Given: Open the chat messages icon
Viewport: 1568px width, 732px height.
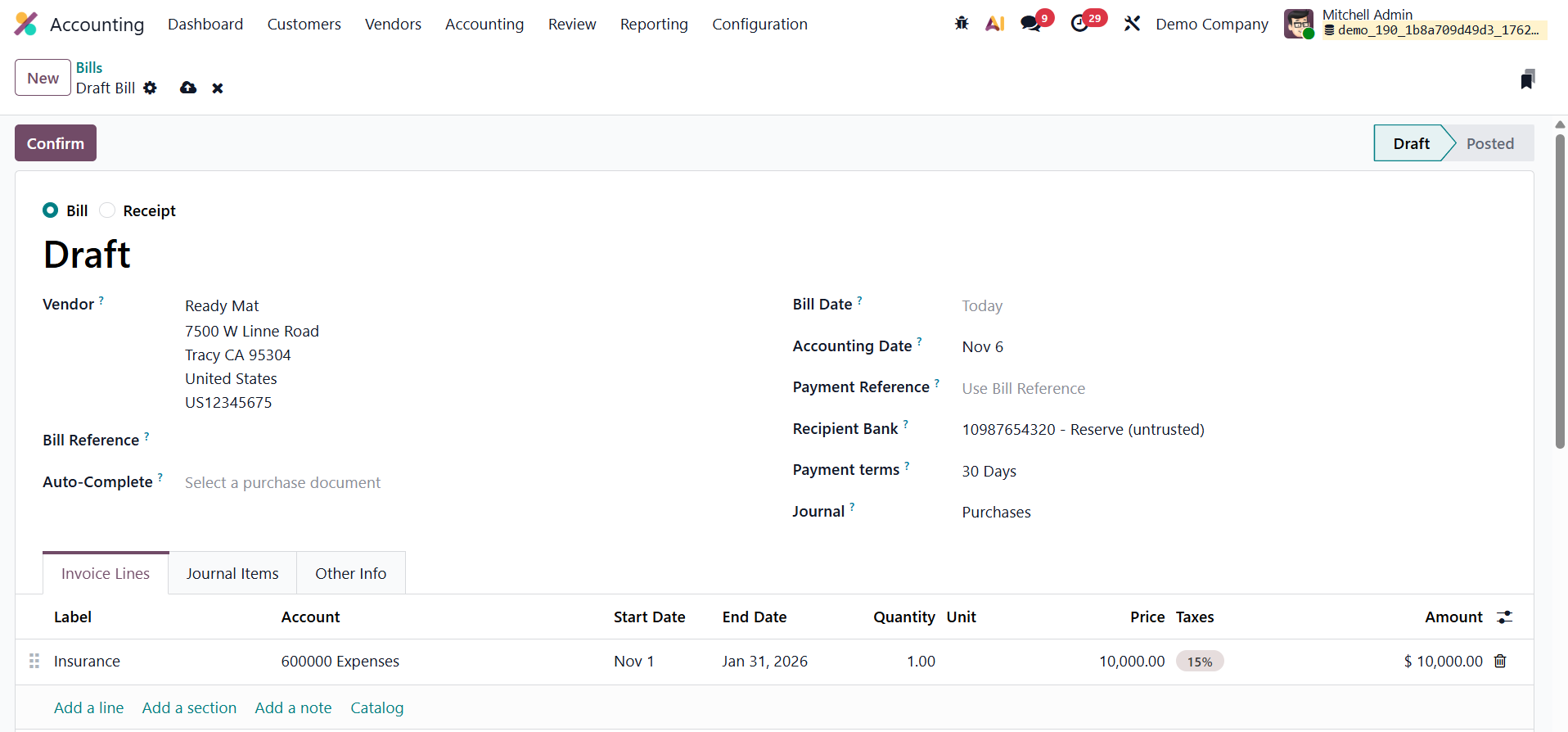Looking at the screenshot, I should click(1031, 24).
